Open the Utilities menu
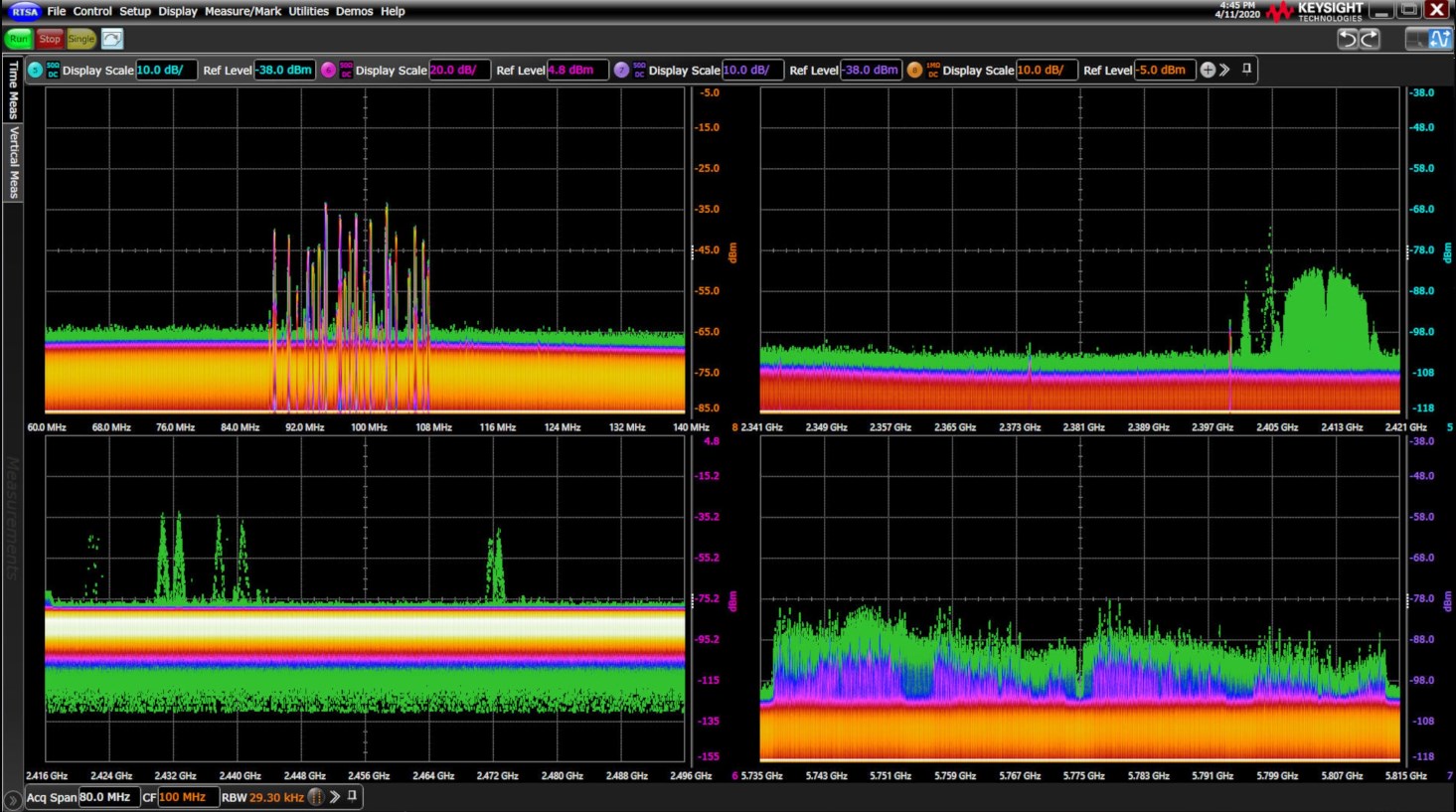Screen dimensions: 1456x812 pyautogui.click(x=308, y=11)
